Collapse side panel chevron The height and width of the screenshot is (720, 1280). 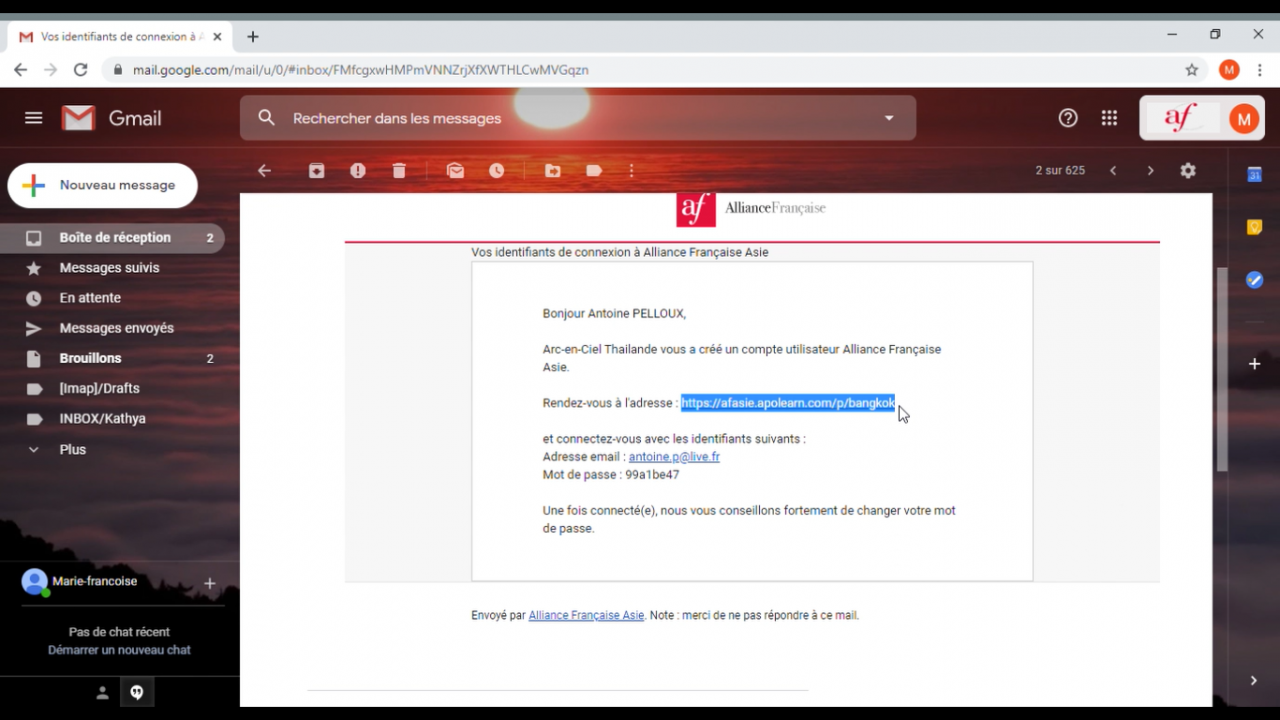coord(1254,681)
